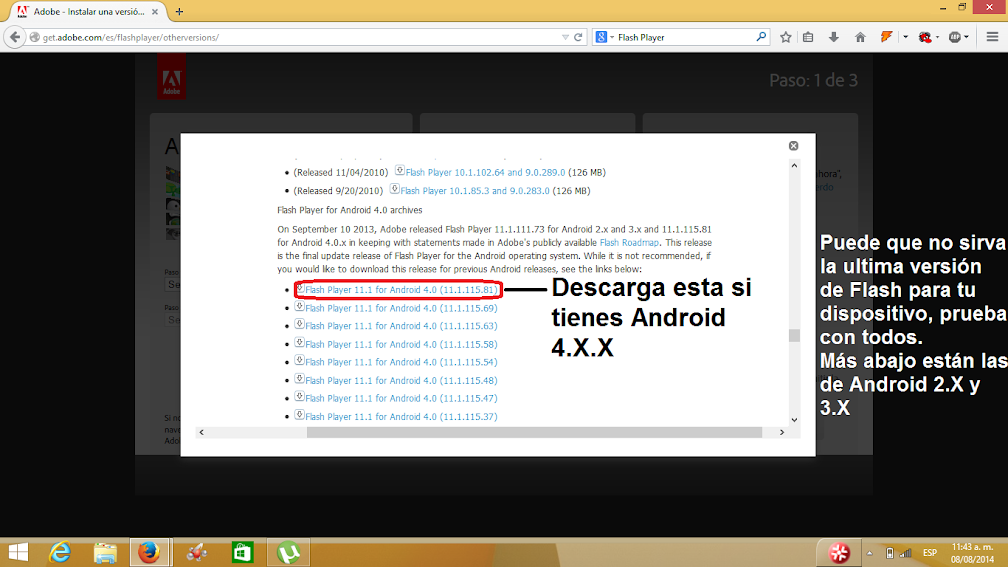
Task: Download Flash Player 11.1 Android 4.0 (11.1.115.58)
Action: (x=401, y=345)
